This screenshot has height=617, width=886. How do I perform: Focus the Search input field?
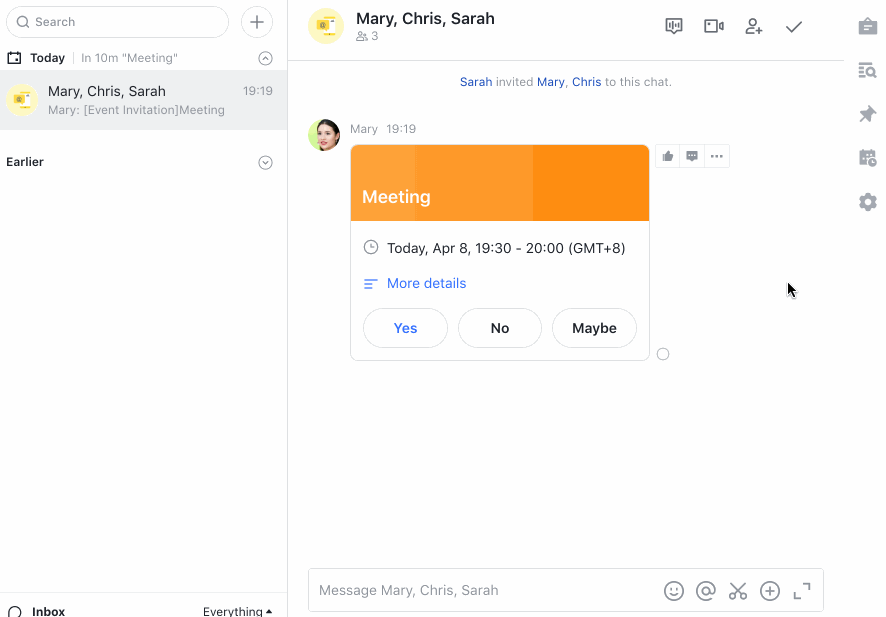pos(118,22)
